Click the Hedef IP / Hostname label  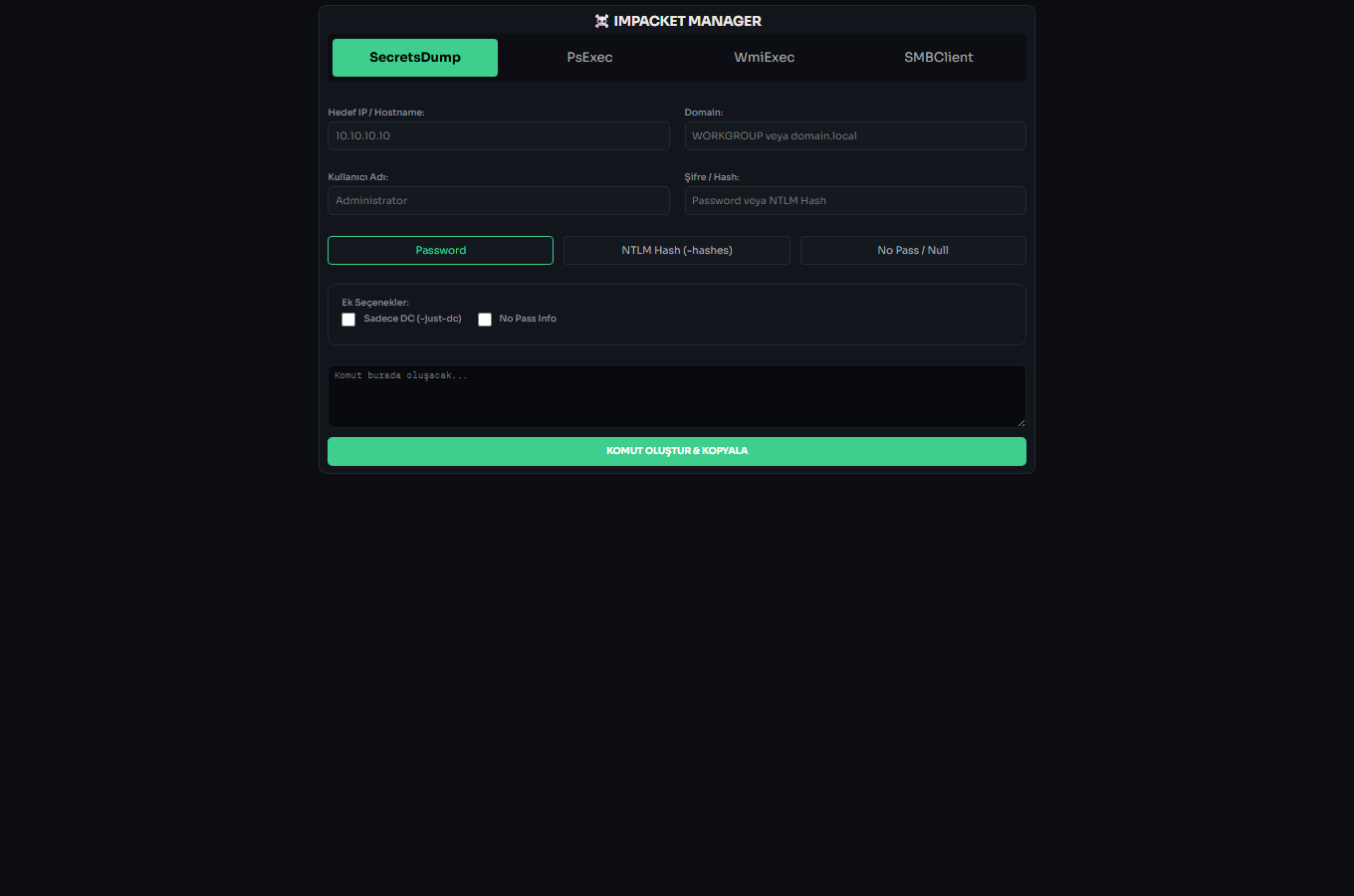pyautogui.click(x=376, y=112)
